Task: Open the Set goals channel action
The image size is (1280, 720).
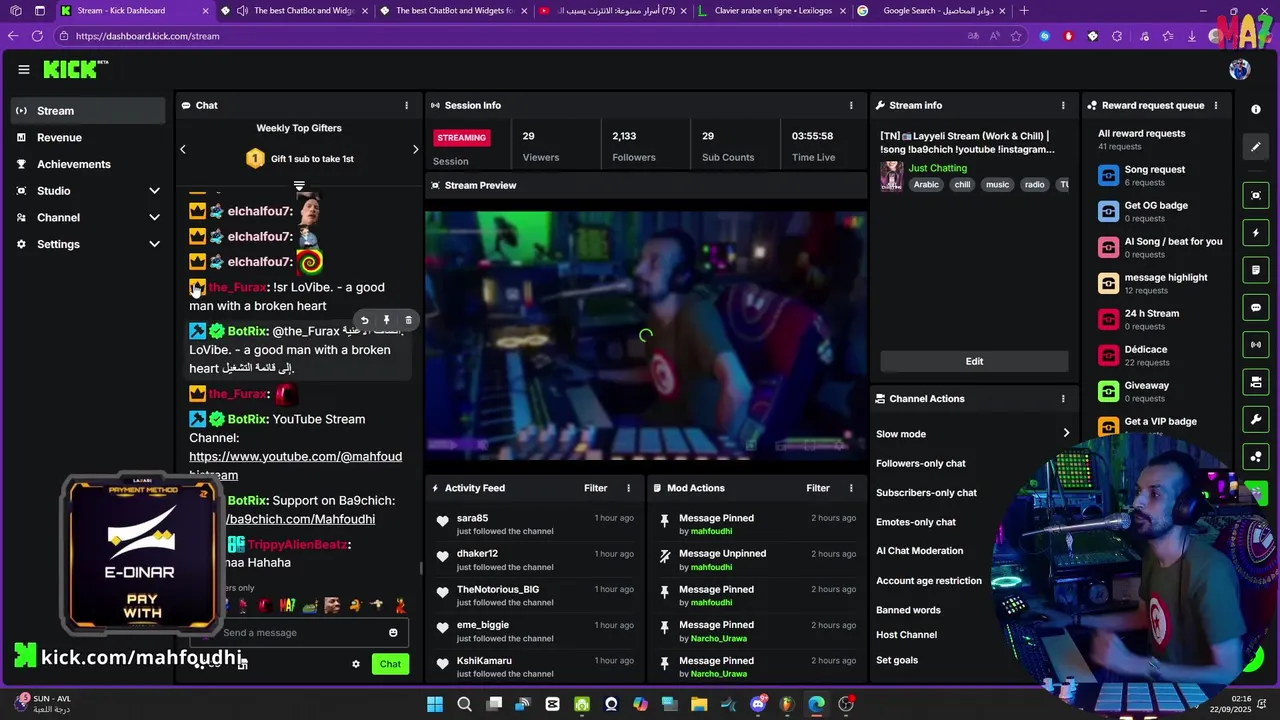Action: (x=897, y=660)
